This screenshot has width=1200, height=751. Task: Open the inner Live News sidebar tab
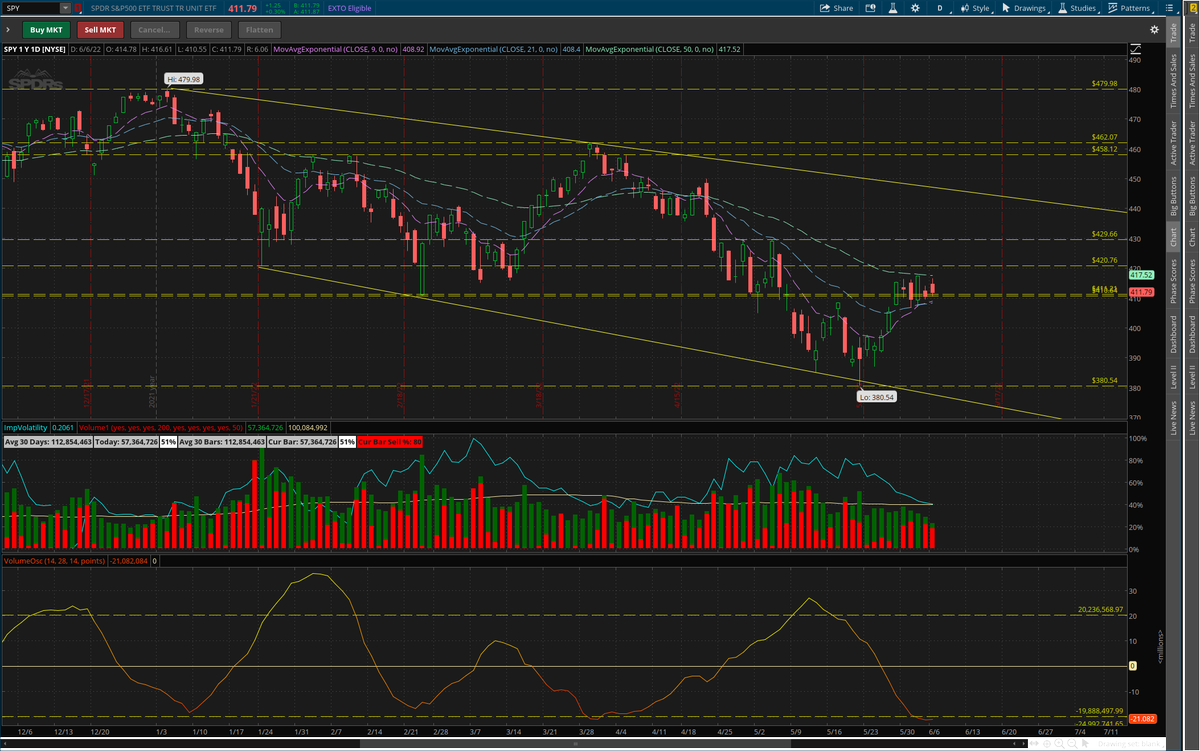coord(1175,417)
